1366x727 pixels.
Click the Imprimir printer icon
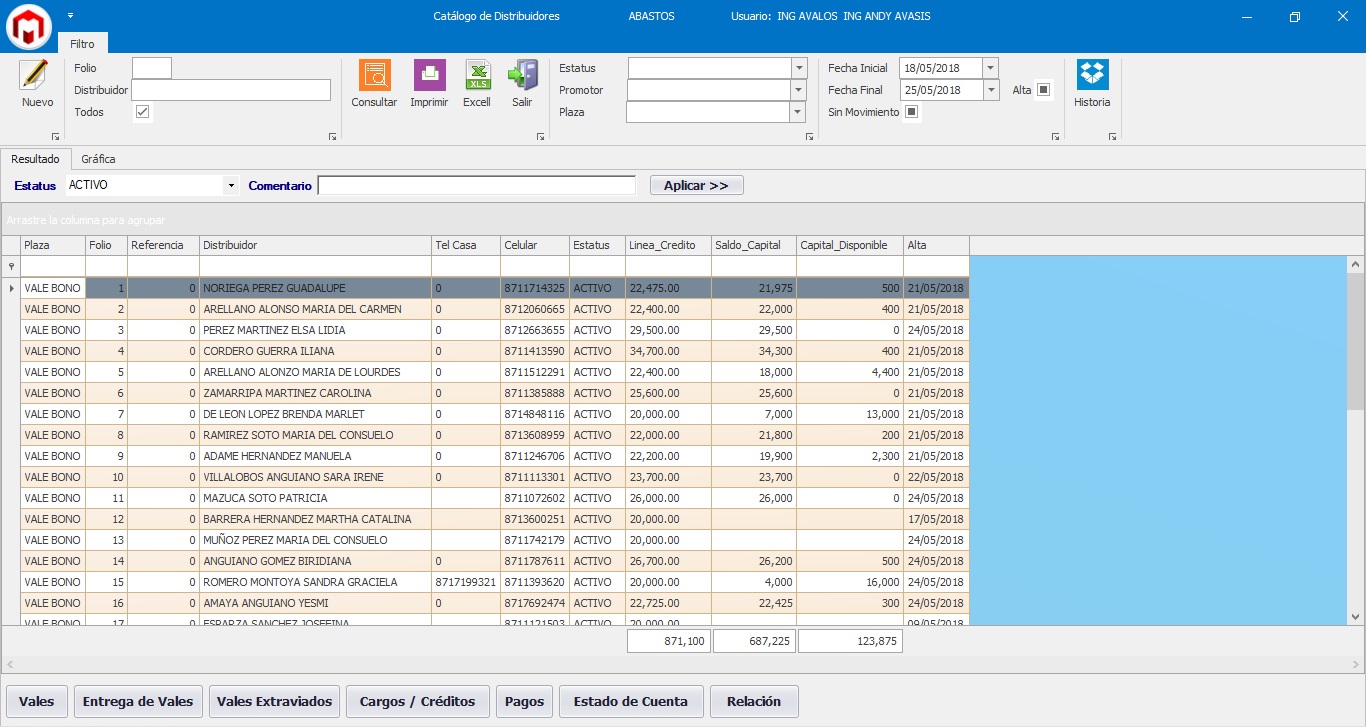(429, 75)
